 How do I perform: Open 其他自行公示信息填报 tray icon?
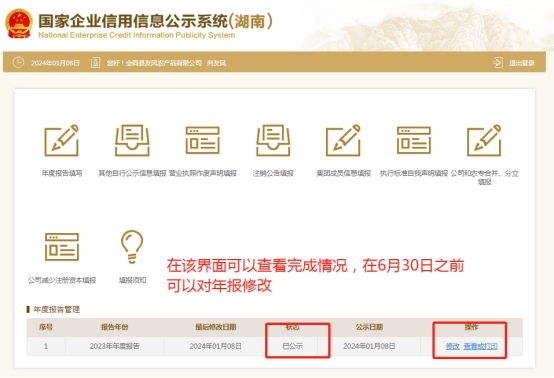coord(132,140)
